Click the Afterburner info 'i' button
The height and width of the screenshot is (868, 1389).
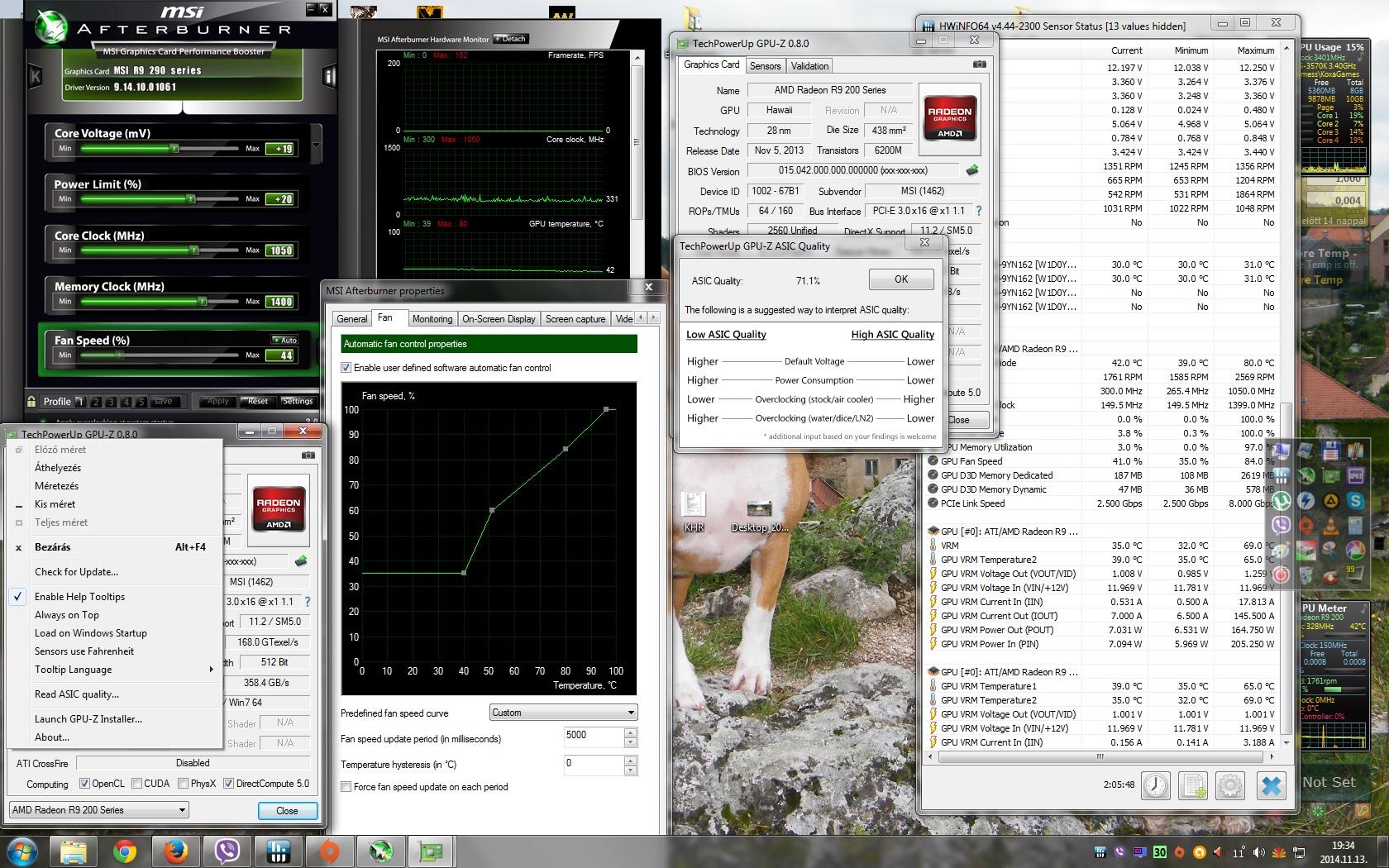point(329,77)
